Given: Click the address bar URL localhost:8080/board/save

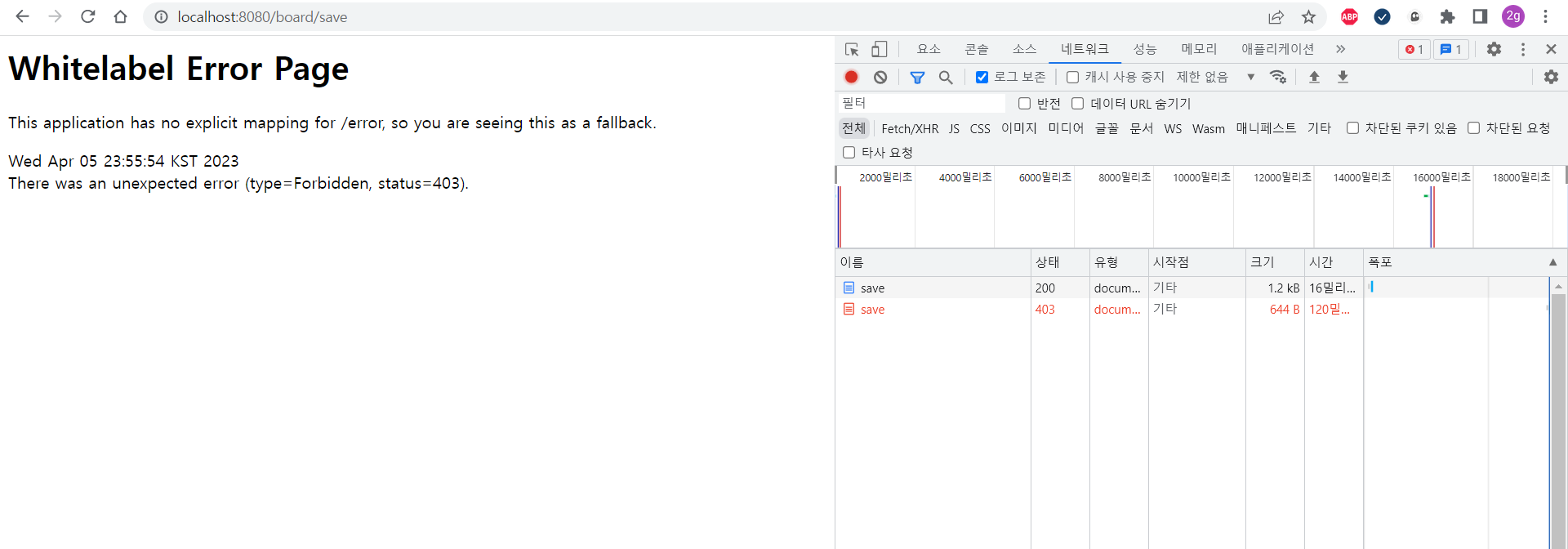Looking at the screenshot, I should [x=262, y=17].
